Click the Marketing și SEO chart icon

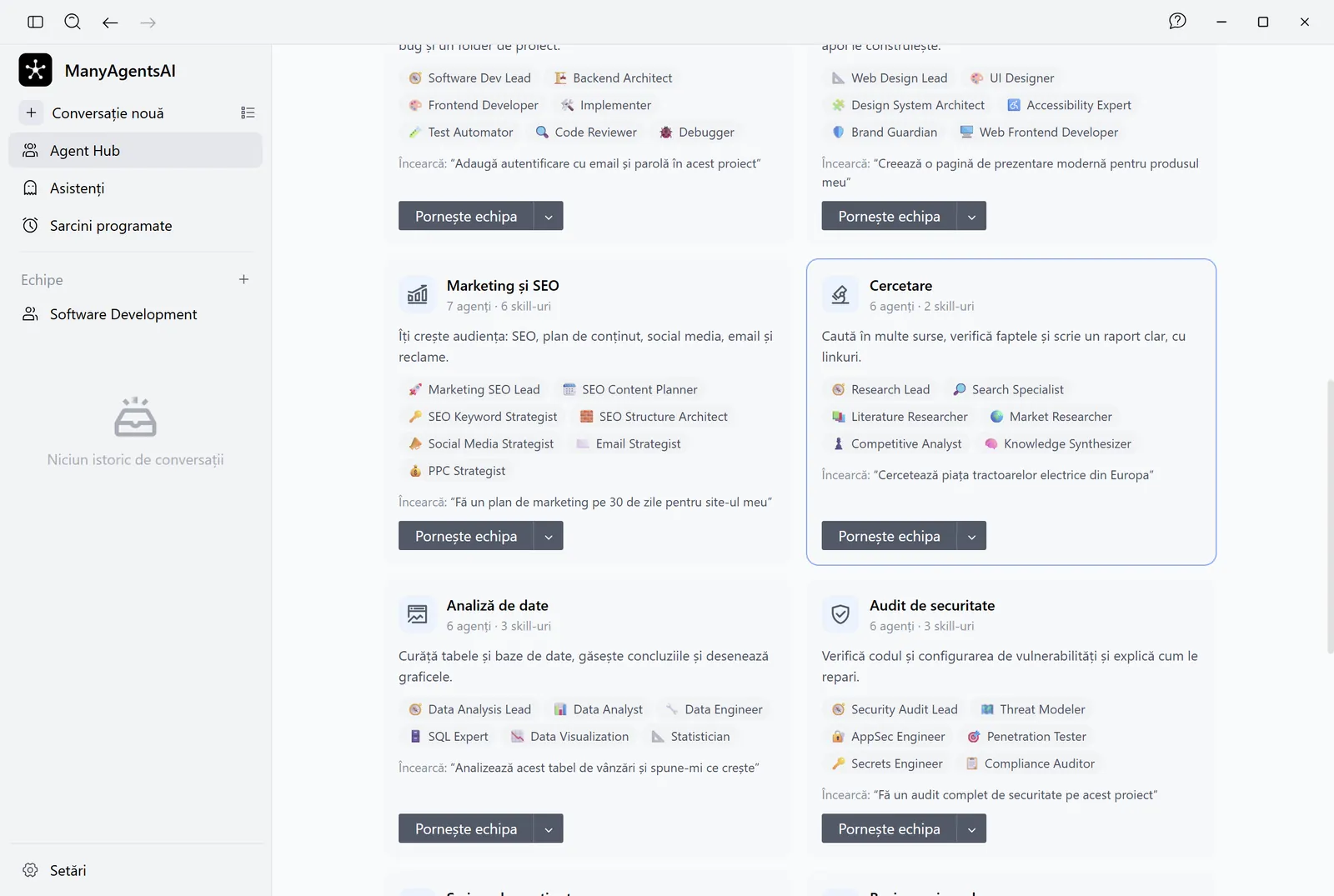tap(418, 294)
